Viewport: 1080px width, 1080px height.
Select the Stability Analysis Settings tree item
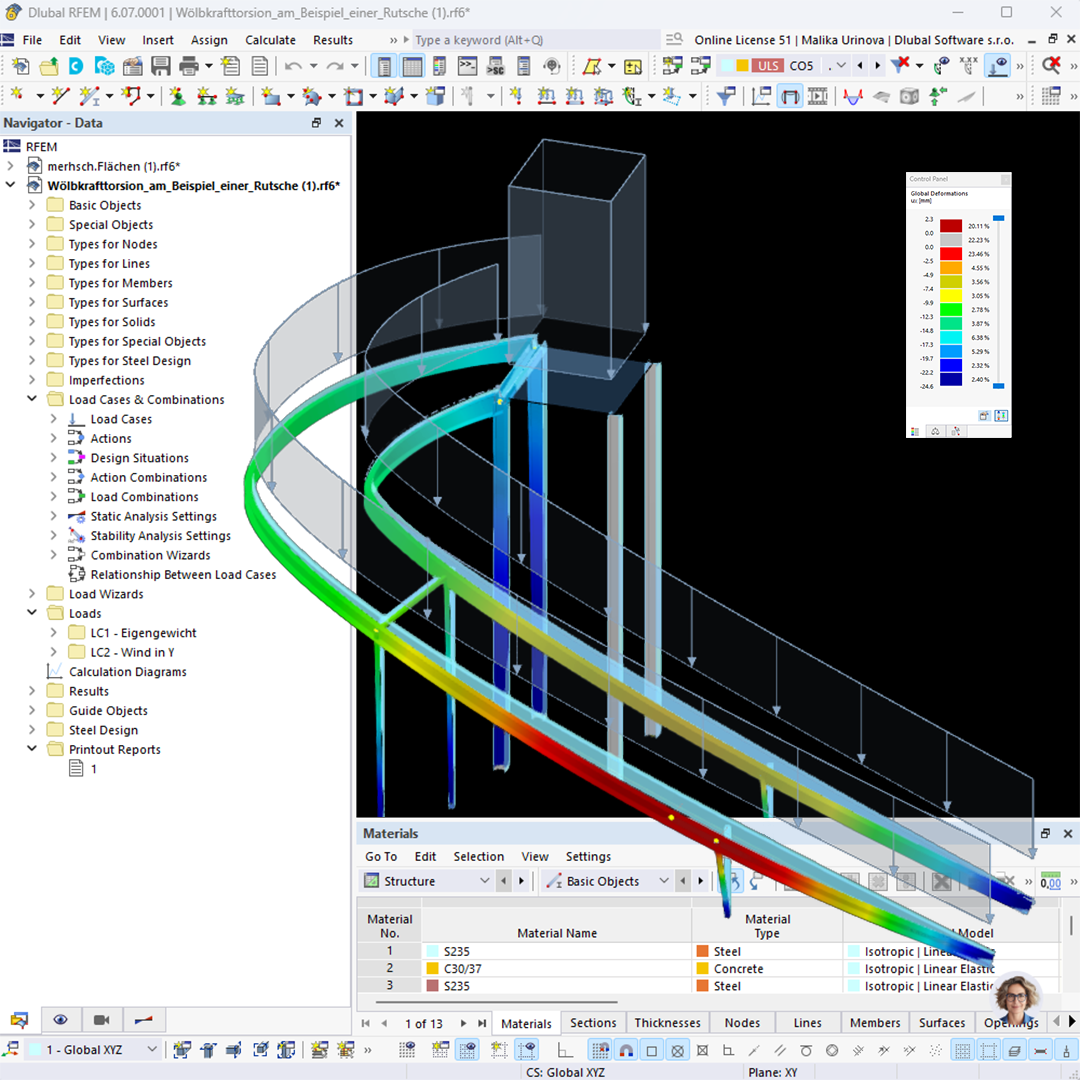pos(160,535)
